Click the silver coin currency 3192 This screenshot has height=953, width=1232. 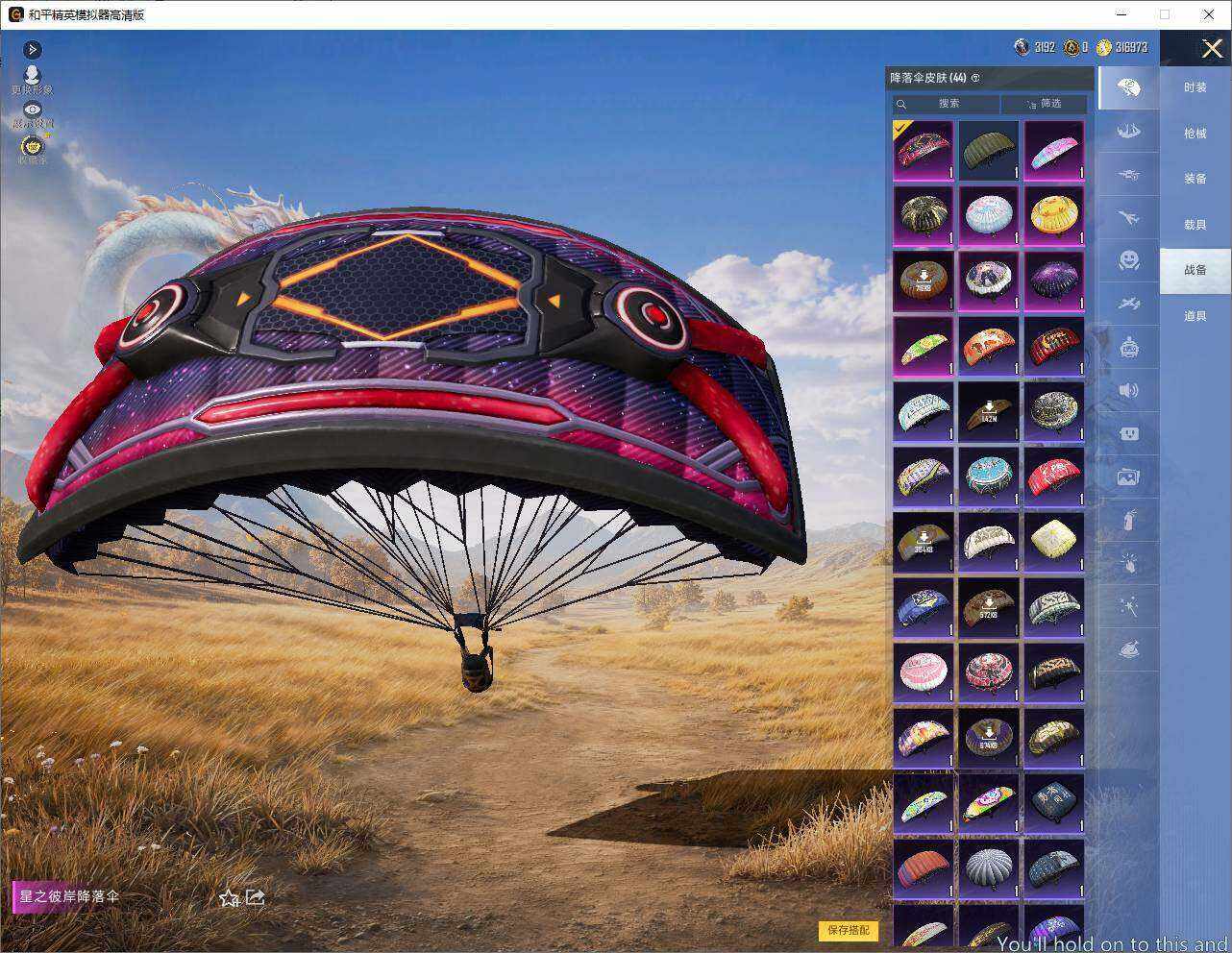(1034, 47)
